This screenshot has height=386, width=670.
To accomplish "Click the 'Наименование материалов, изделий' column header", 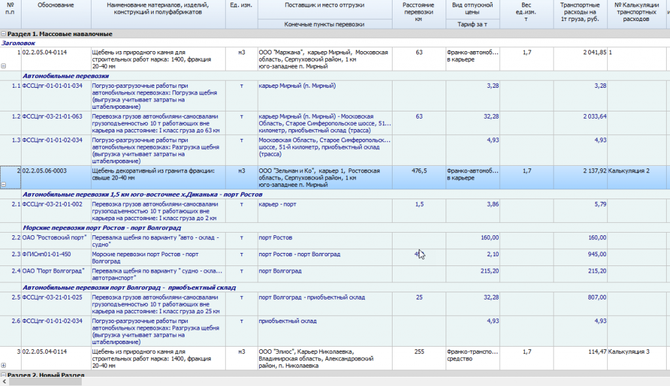I will 158,14.
